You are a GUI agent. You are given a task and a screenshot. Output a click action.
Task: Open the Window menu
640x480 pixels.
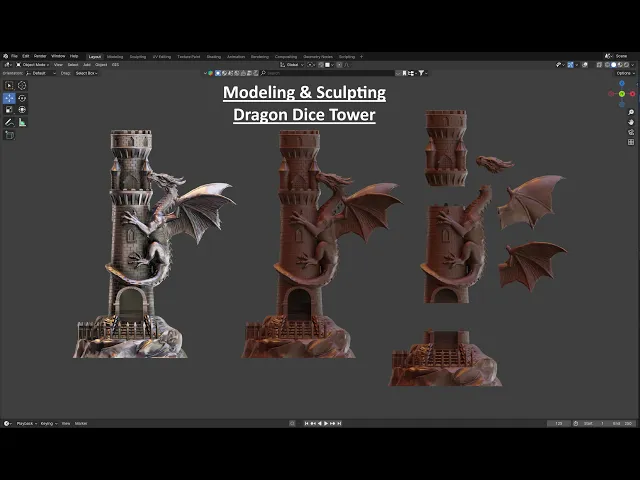[58, 56]
